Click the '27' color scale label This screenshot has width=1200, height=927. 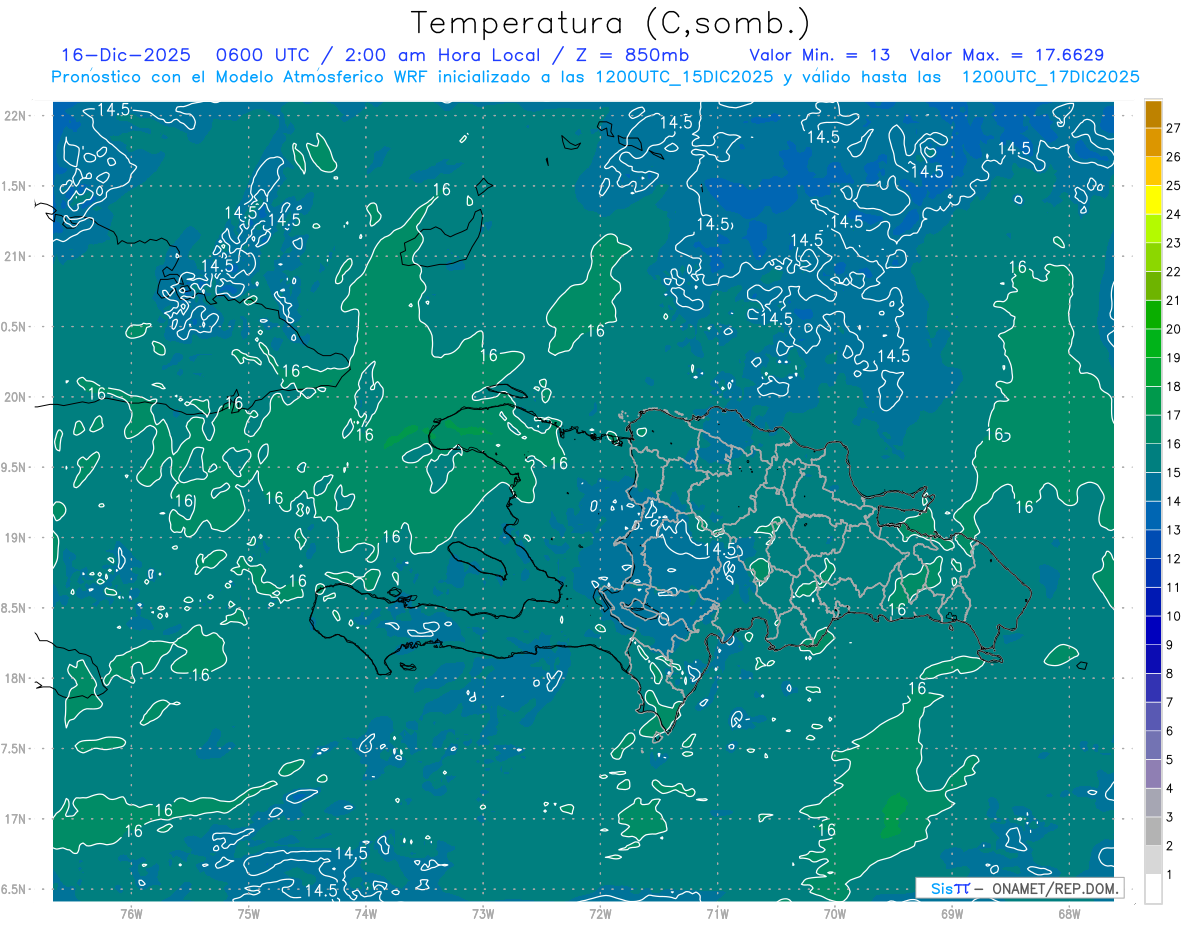(1174, 128)
